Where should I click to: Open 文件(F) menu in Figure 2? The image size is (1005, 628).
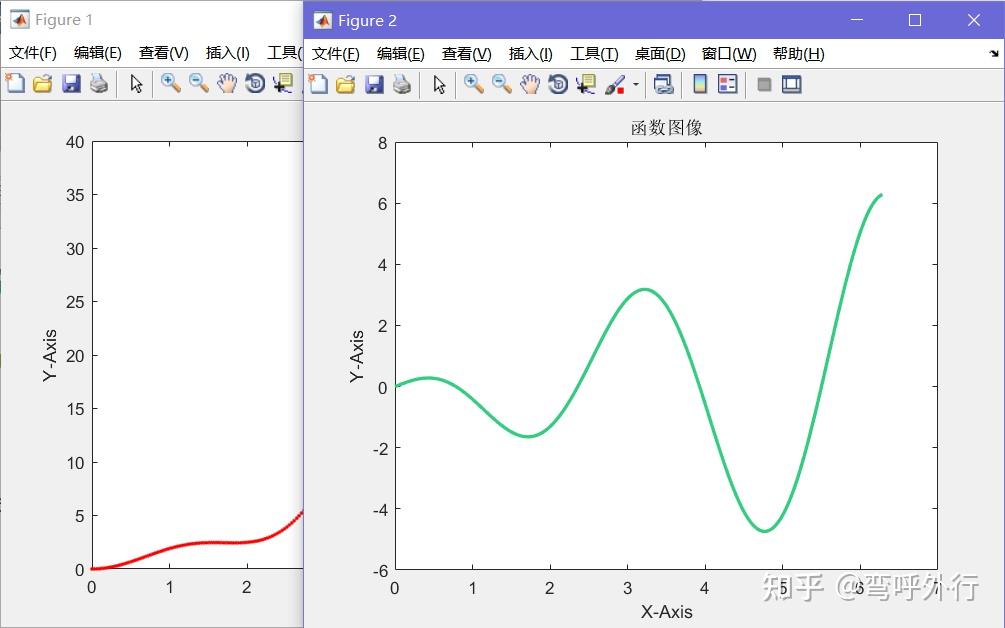click(335, 54)
